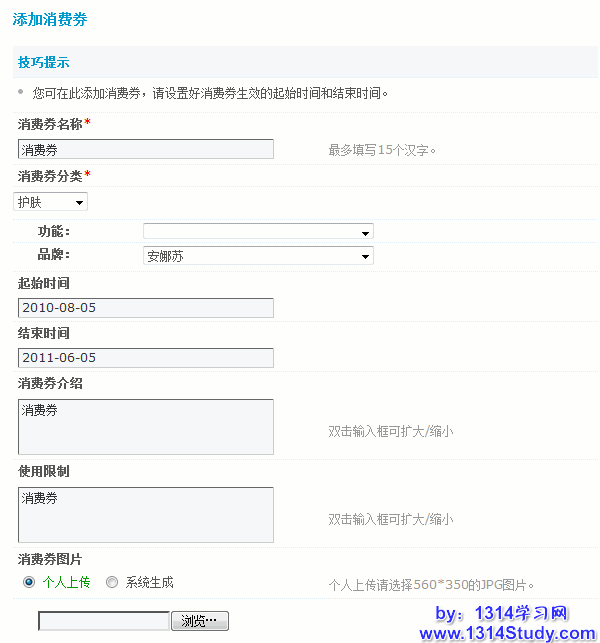Open the 护肤 category dropdown

tap(51, 202)
